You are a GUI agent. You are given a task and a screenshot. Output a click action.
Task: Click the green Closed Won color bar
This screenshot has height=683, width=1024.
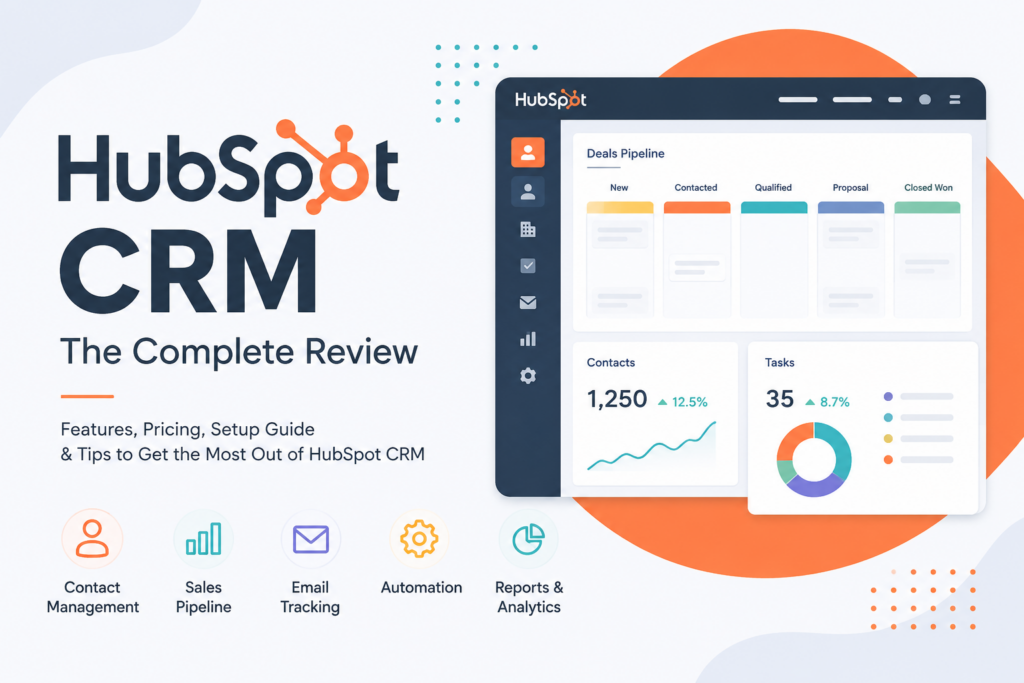927,208
